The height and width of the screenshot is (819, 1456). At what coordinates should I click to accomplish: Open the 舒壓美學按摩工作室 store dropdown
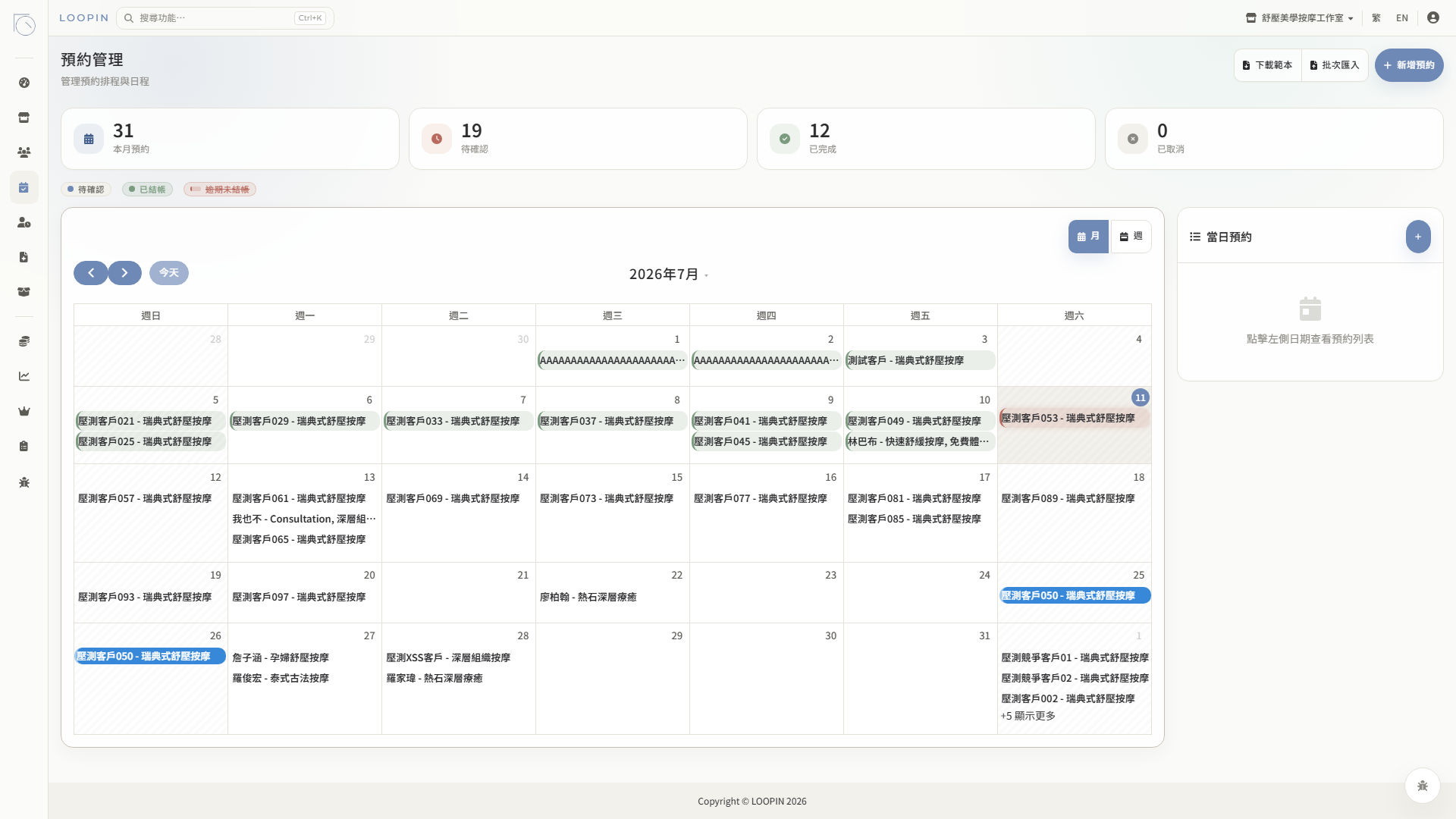pyautogui.click(x=1300, y=18)
